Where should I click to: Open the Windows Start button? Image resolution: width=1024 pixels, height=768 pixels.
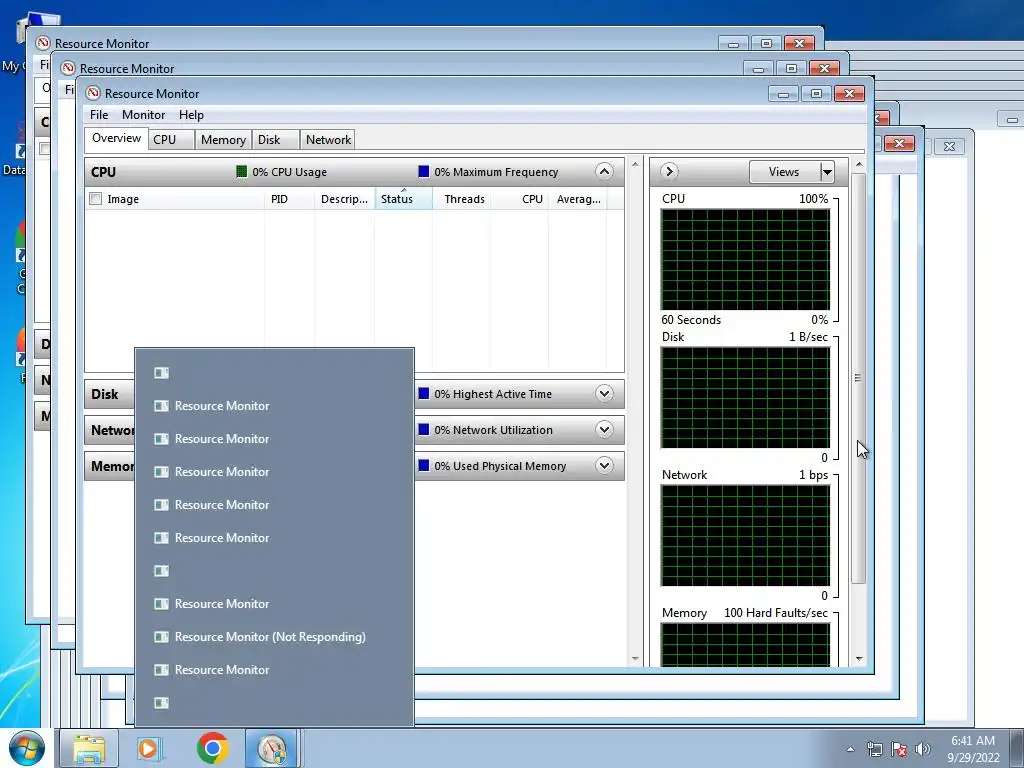[26, 748]
